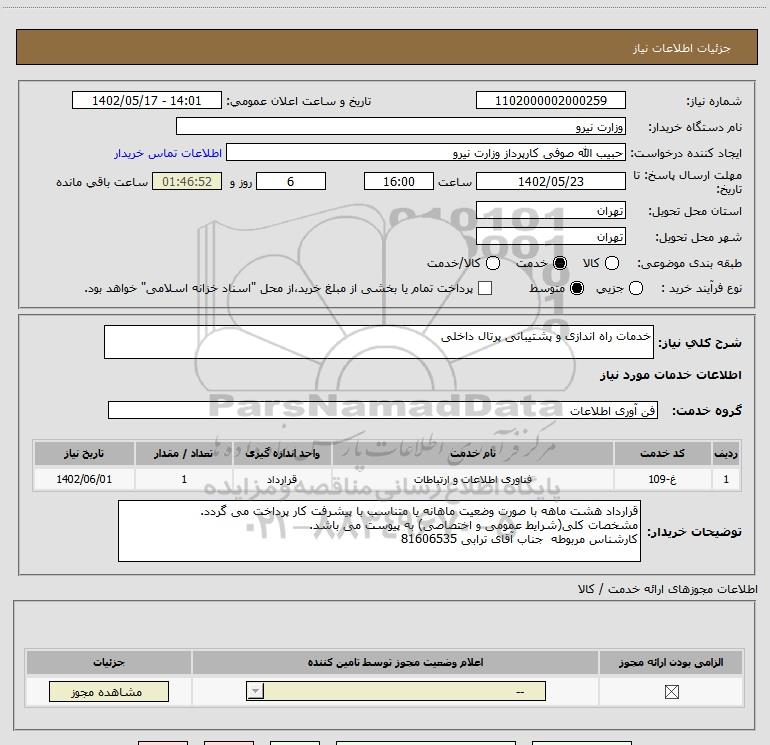Open the اطلاعات تماس خریدار link
The width and height of the screenshot is (770, 745).
168,153
